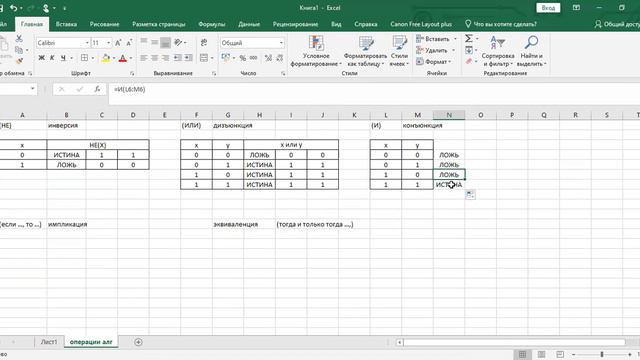
Task: Toggle underline formatting (Ч)
Action: coord(63,58)
